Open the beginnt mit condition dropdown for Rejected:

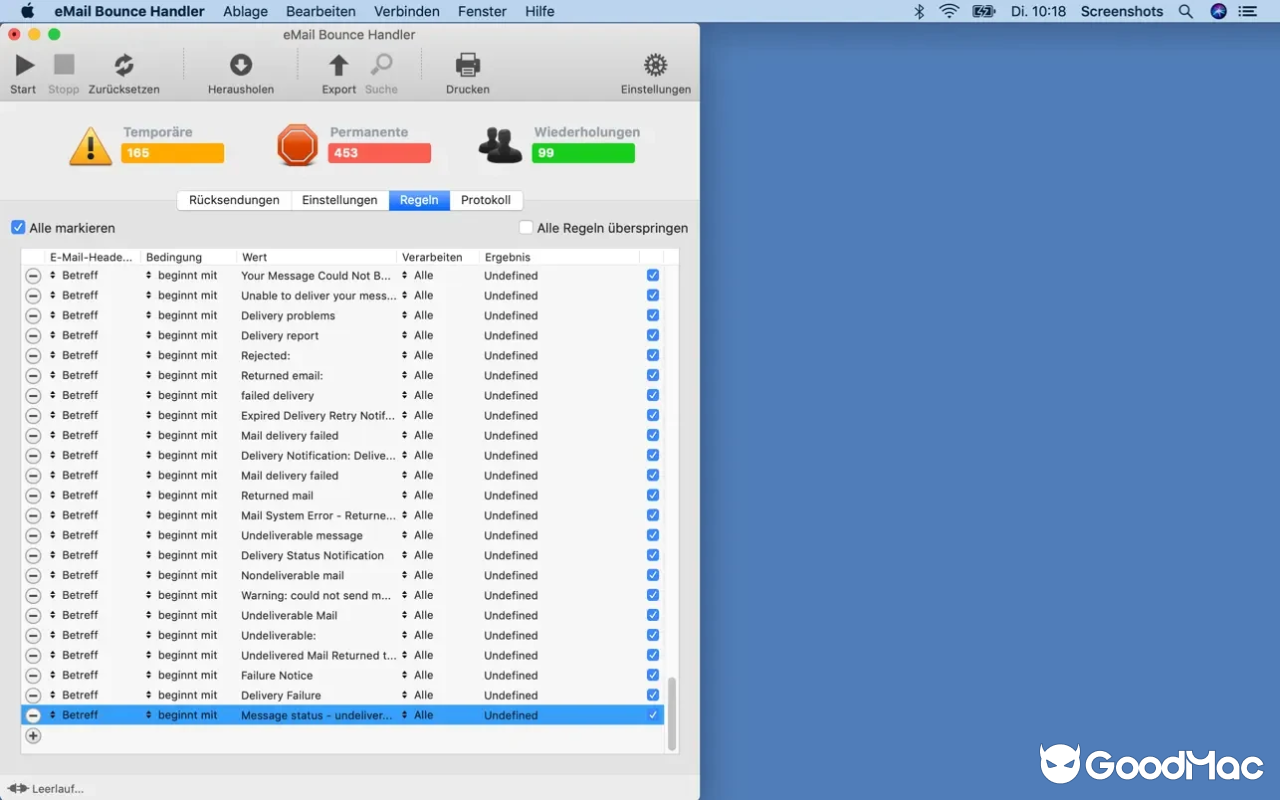pos(186,355)
